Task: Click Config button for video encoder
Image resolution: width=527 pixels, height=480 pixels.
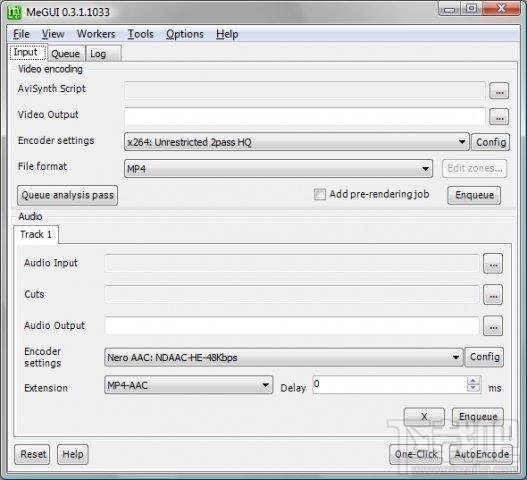Action: [x=490, y=142]
